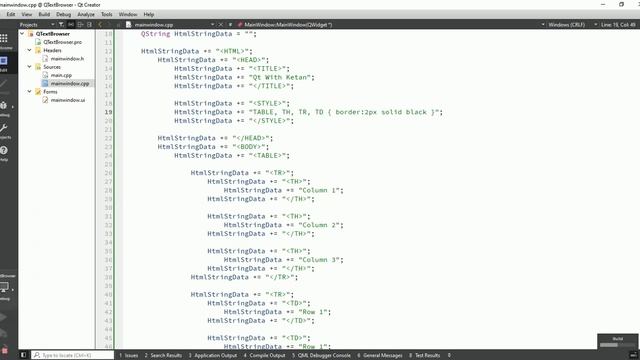Open the Welcome mode grid icon

tap(4, 39)
